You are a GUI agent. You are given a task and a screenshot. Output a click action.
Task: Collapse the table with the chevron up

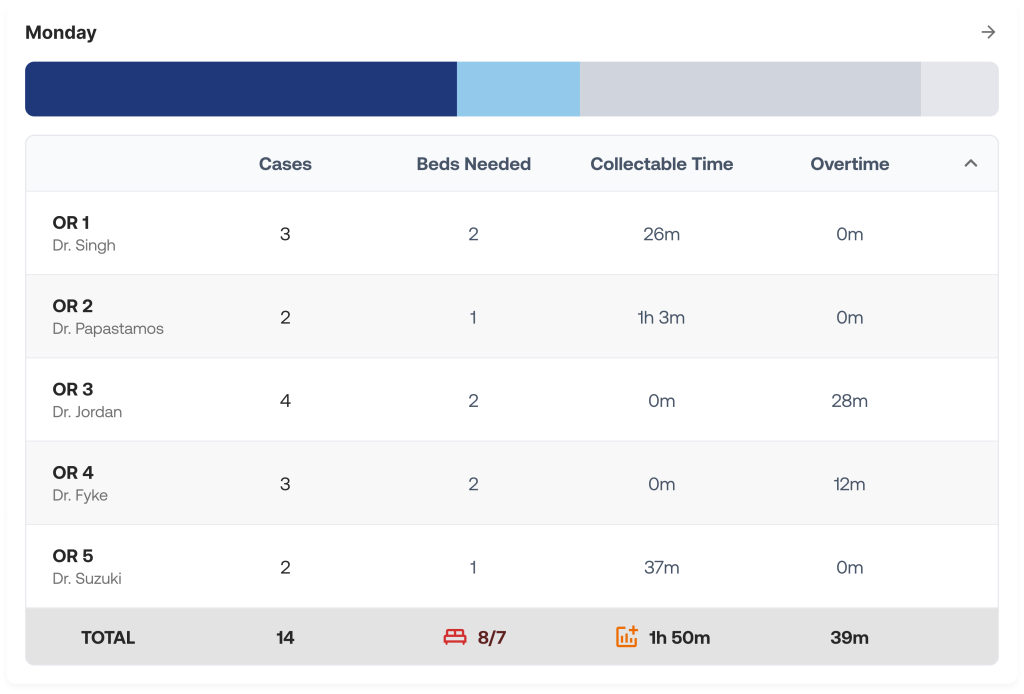click(x=971, y=163)
